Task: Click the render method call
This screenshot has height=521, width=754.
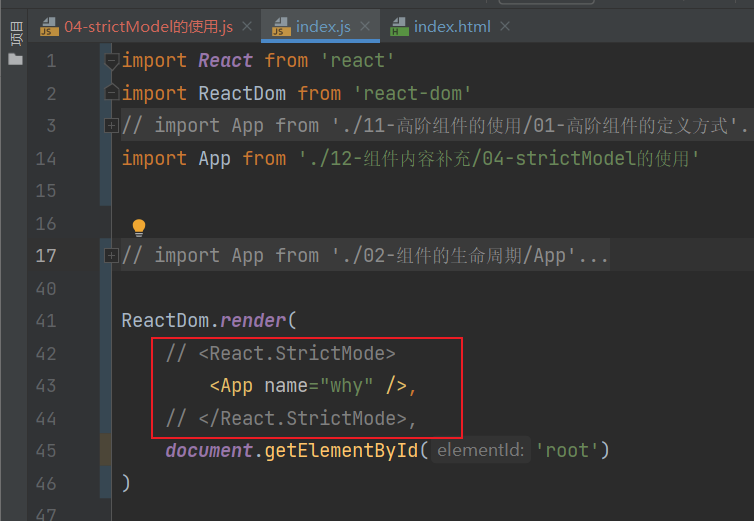Action: click(253, 320)
